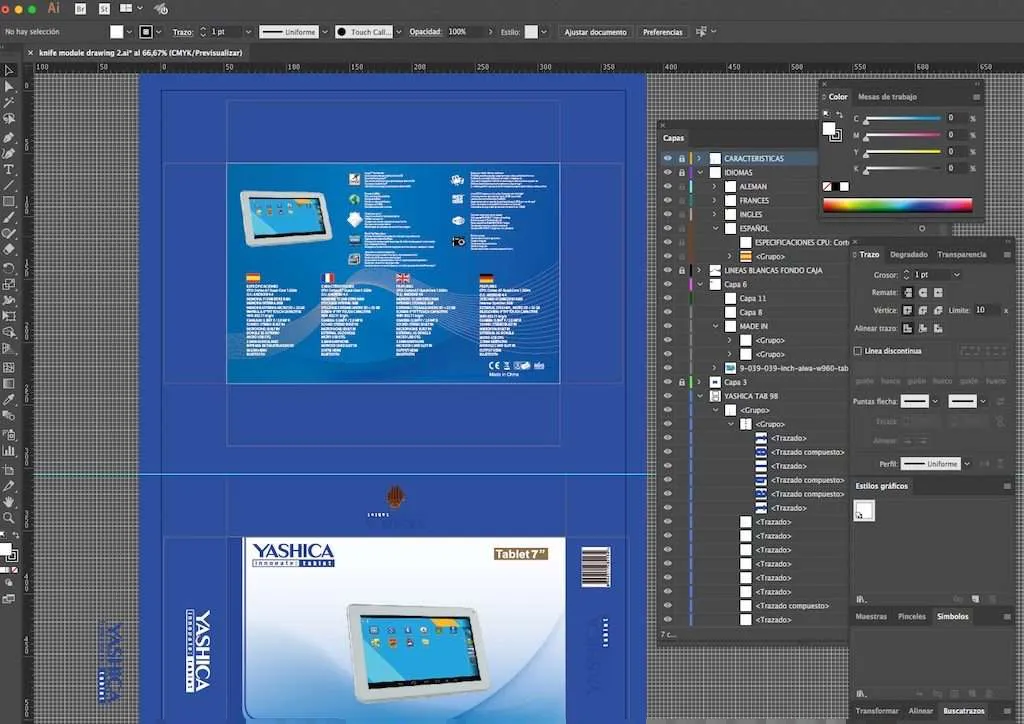
Task: Grab the Hand tool
Action: (10, 503)
